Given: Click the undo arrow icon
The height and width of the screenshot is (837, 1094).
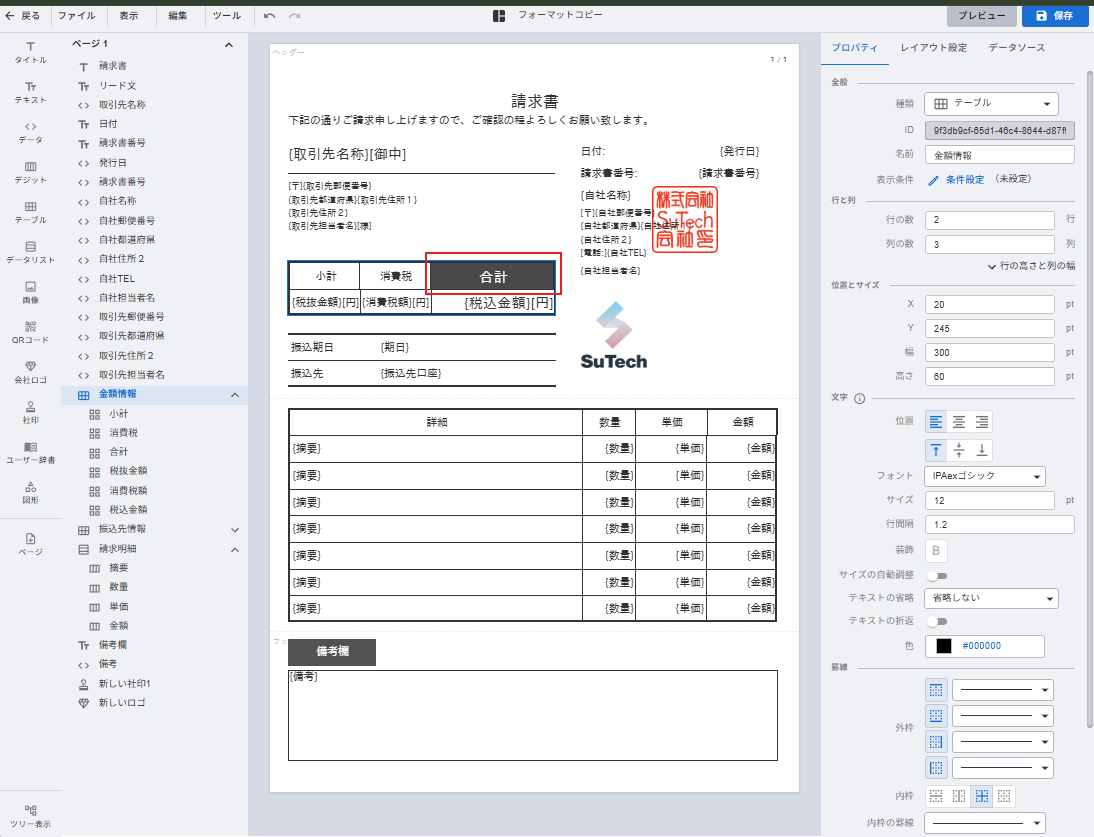Looking at the screenshot, I should pyautogui.click(x=270, y=16).
